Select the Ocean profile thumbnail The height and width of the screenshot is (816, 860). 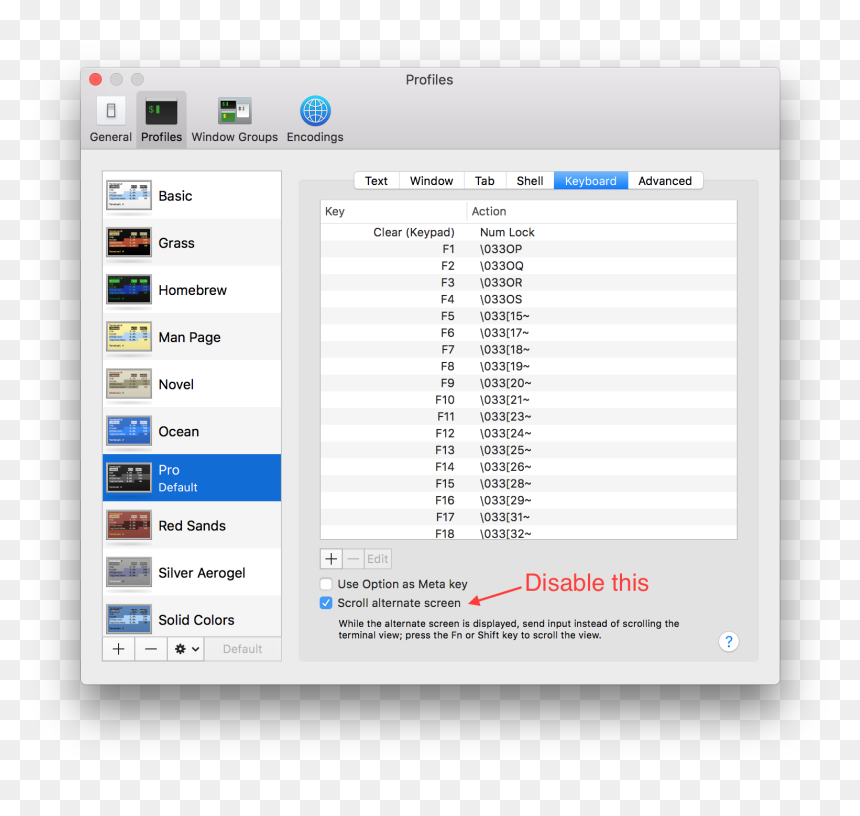[x=129, y=432]
